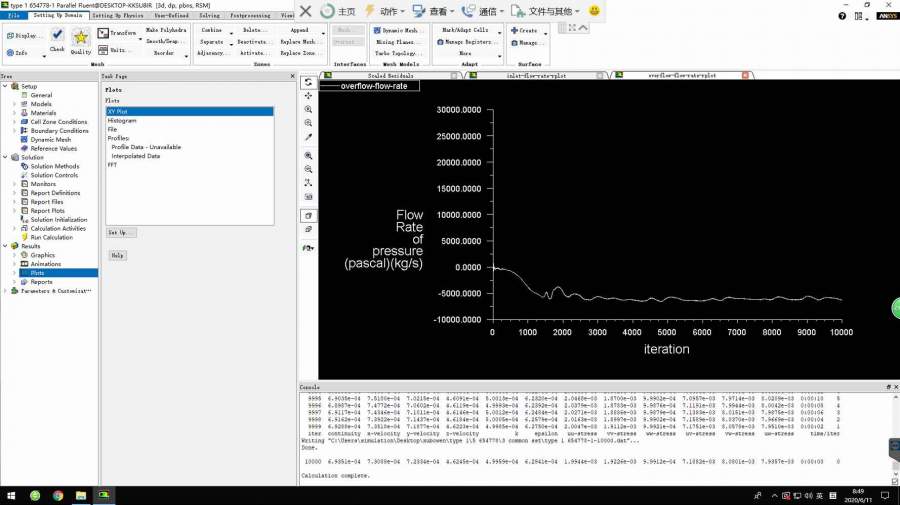Select Run Calculation in the tree
The width and height of the screenshot is (900, 505).
51,237
